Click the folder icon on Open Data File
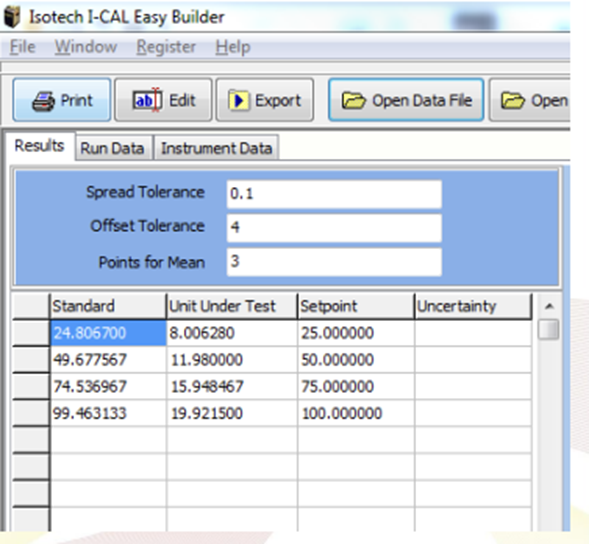This screenshot has width=589, height=544. [x=353, y=101]
